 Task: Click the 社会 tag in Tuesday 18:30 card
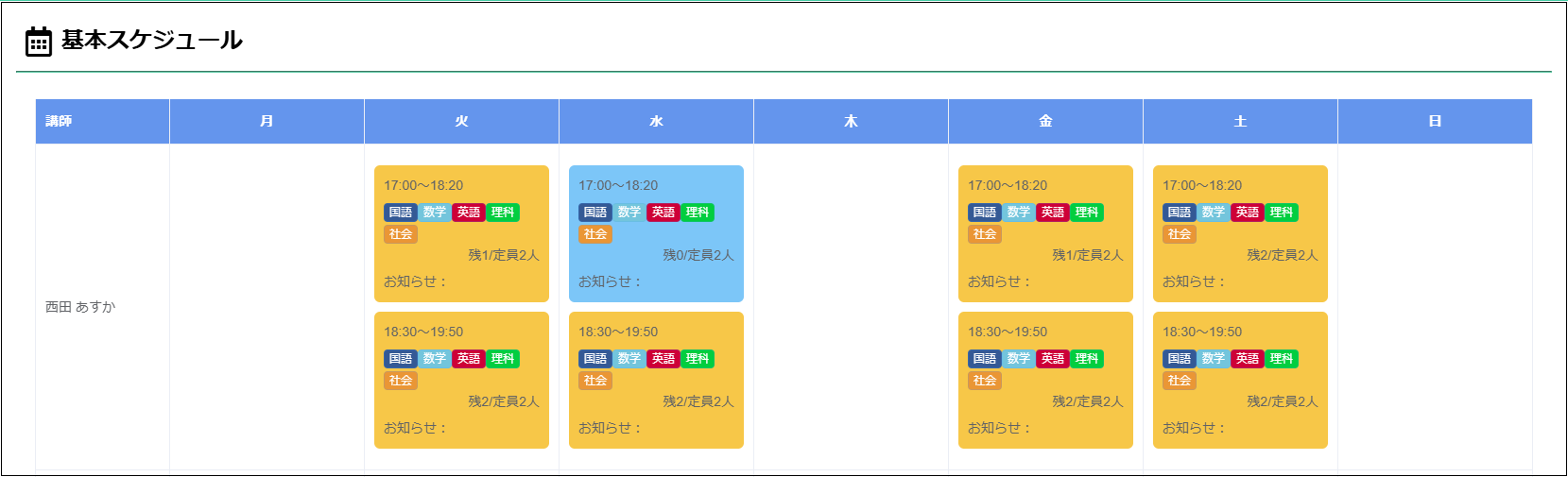click(x=401, y=381)
